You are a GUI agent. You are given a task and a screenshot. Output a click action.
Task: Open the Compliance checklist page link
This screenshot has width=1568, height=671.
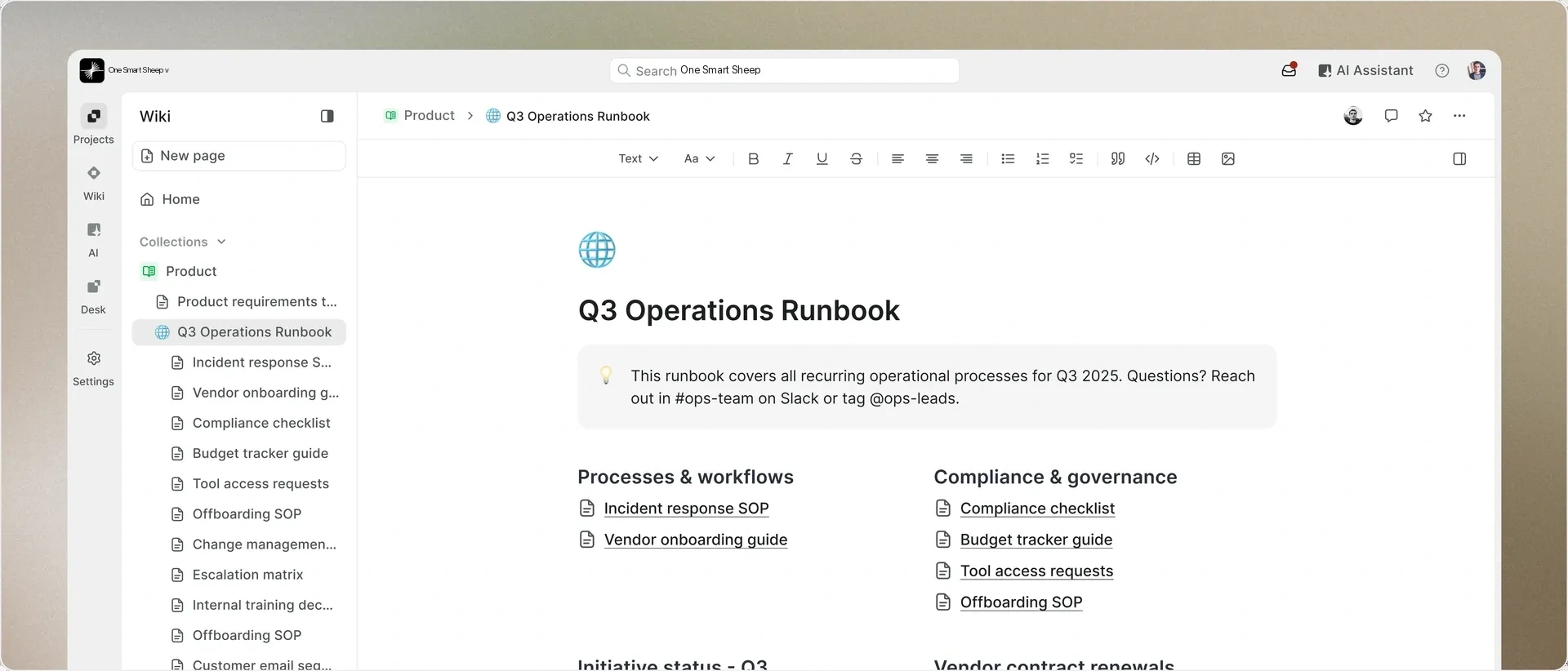click(x=1037, y=509)
